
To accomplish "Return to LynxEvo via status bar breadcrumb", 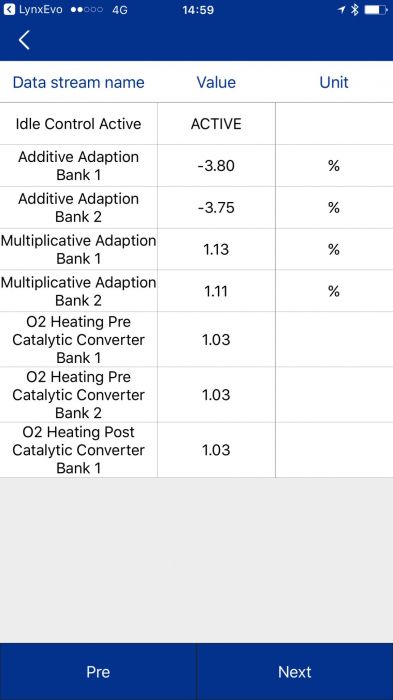I will [x=33, y=9].
